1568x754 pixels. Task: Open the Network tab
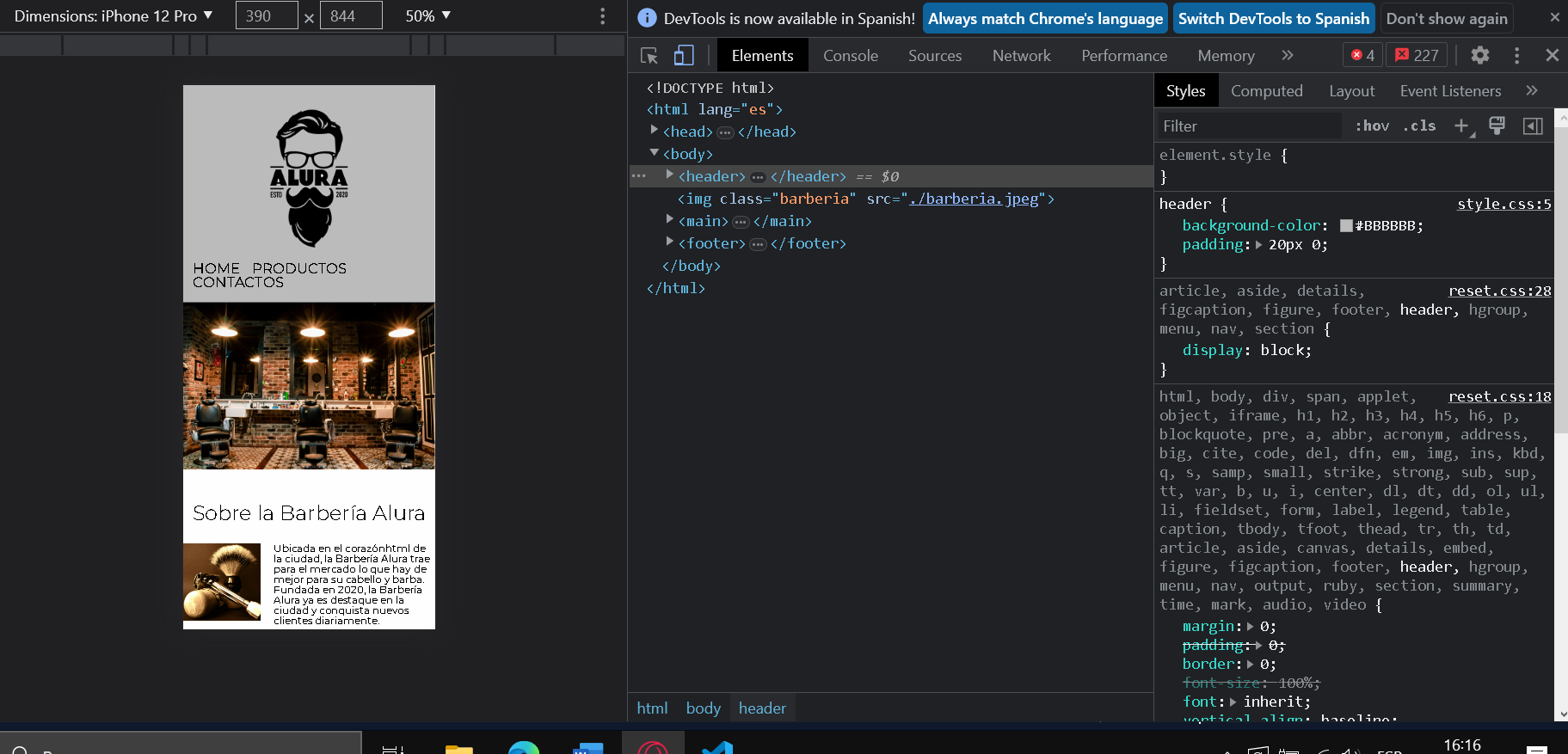[x=1022, y=55]
